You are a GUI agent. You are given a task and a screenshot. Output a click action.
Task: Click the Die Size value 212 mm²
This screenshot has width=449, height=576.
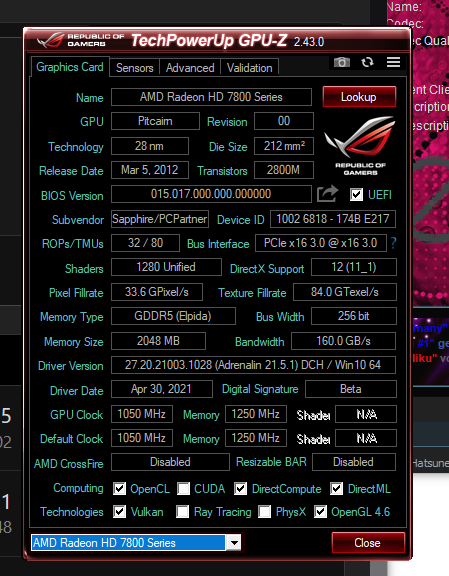284,146
